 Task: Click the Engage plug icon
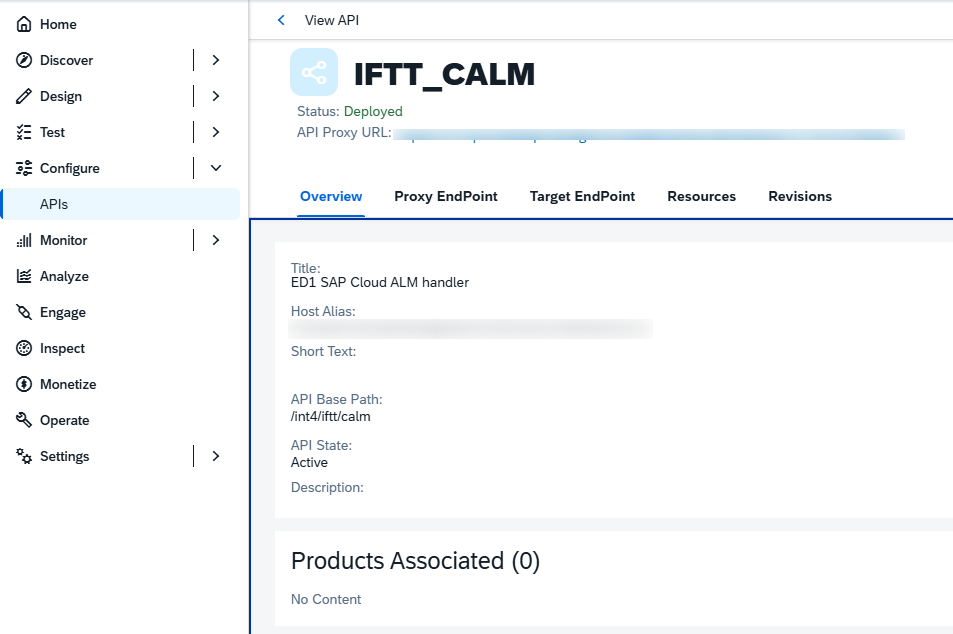pos(24,312)
